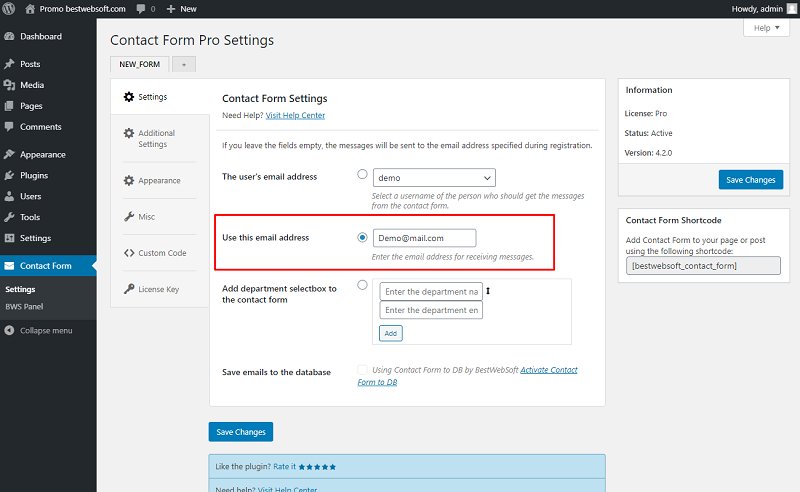Click the Collapse menu arrow icon
Viewport: 800px width, 492px height.
9,330
